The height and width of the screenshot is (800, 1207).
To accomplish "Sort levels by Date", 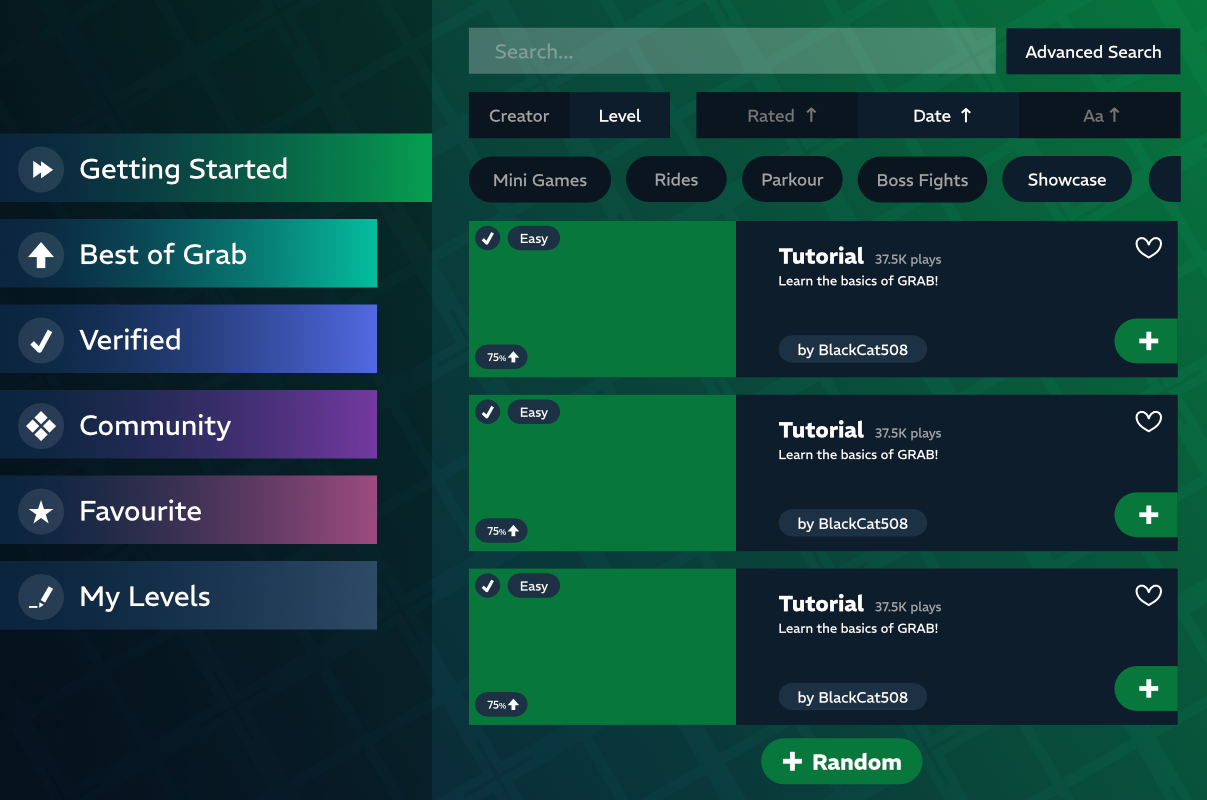I will tap(939, 116).
